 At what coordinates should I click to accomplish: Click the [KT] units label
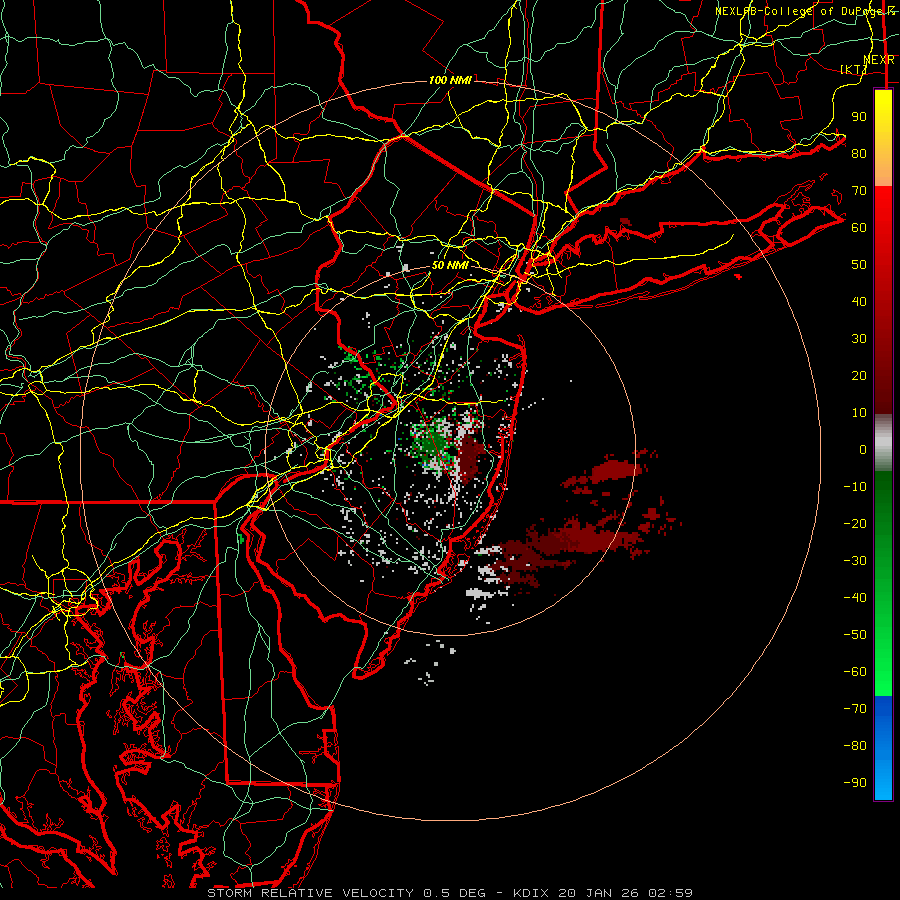[854, 69]
